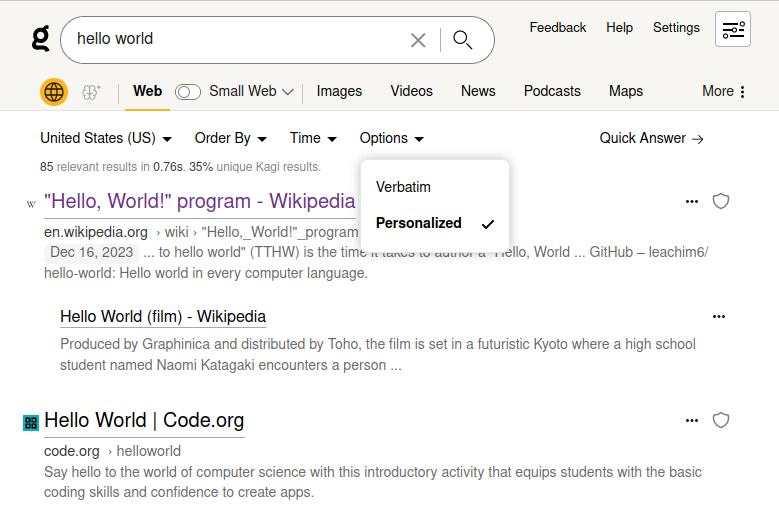This screenshot has height=531, width=779.
Task: Click the en.wikipedia.org URL breadcrumb
Action: point(201,232)
